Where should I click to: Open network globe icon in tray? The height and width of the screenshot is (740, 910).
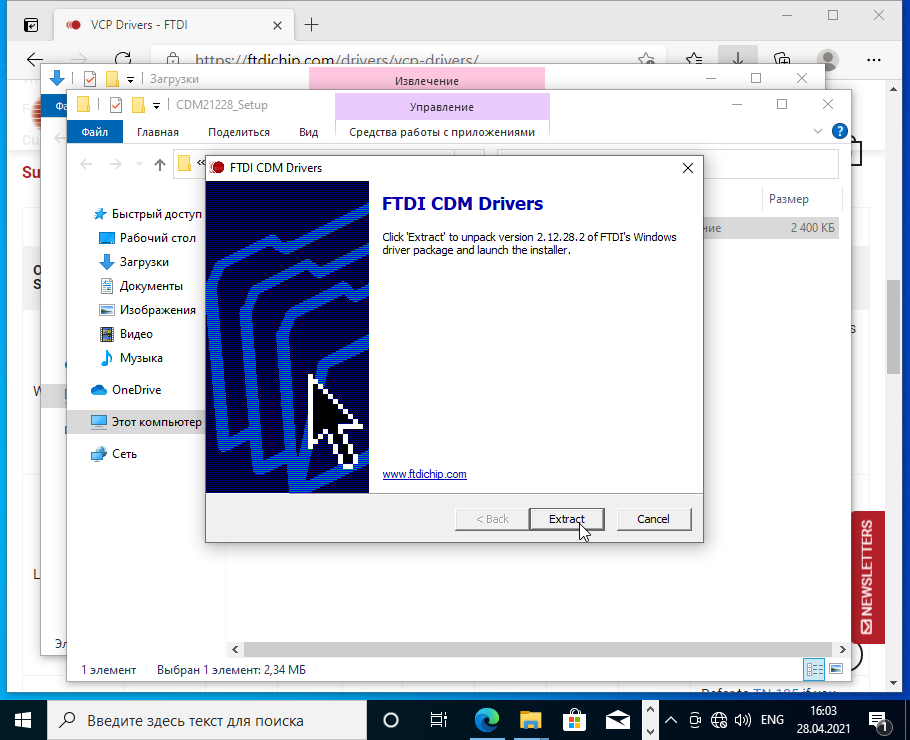click(718, 720)
